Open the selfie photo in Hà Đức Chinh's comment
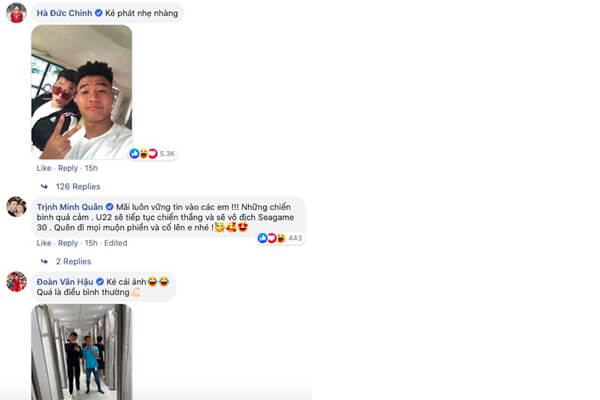This screenshot has height=400, width=600. point(82,92)
